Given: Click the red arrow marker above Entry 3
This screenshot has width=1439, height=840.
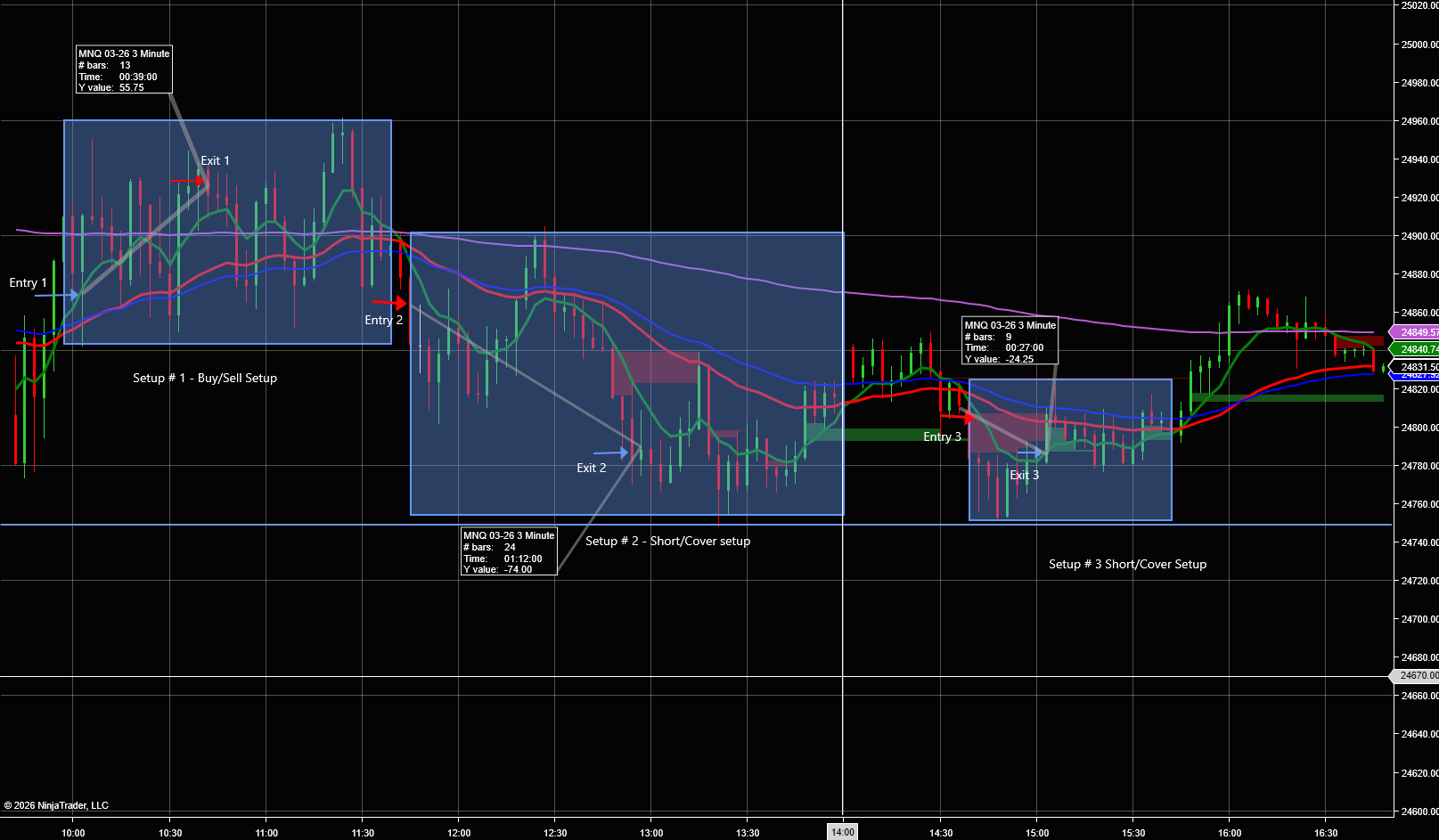Looking at the screenshot, I should point(958,416).
